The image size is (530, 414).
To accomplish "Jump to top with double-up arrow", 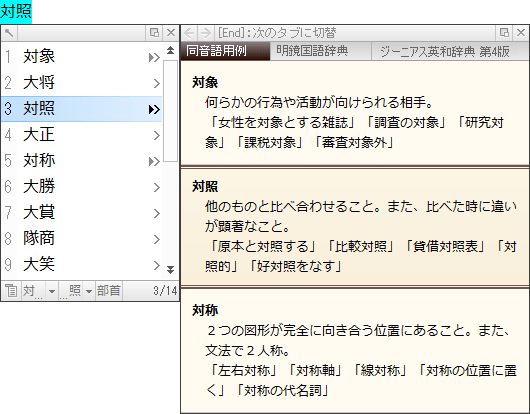I will pyautogui.click(x=170, y=50).
